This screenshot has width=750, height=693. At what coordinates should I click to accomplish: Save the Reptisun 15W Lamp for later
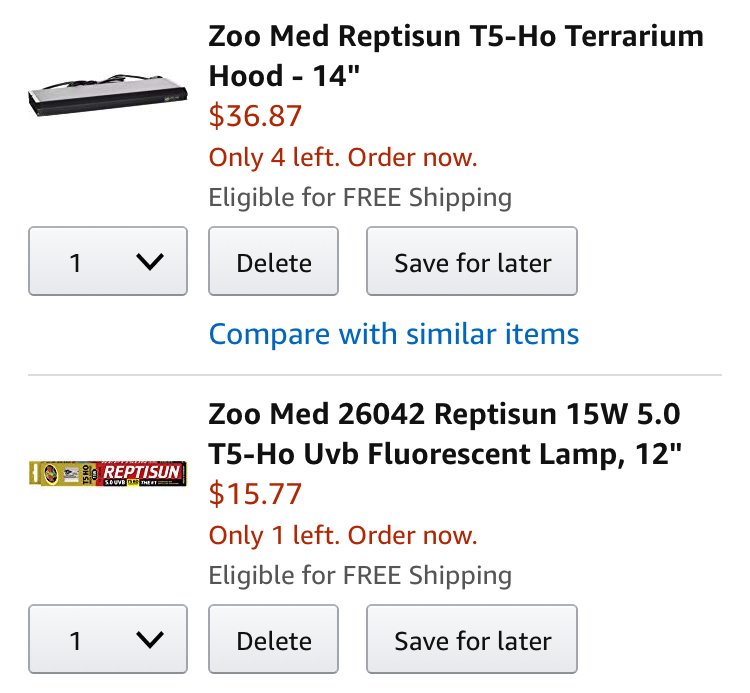coord(472,640)
